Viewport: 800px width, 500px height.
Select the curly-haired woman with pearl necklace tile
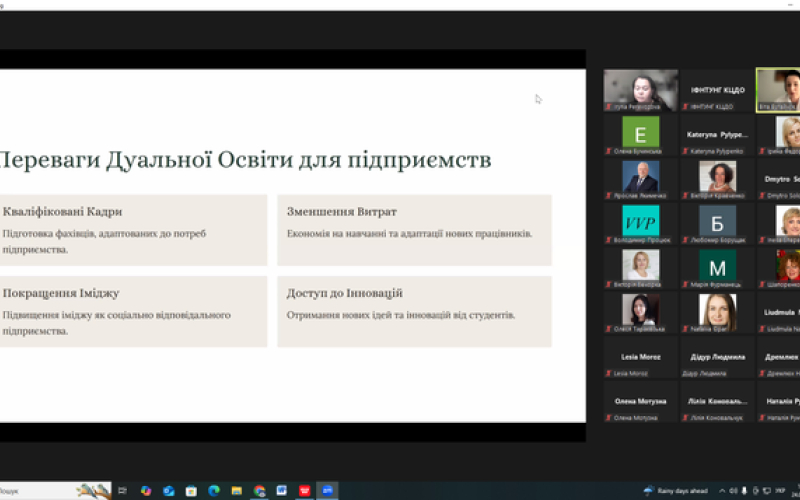pyautogui.click(x=717, y=180)
